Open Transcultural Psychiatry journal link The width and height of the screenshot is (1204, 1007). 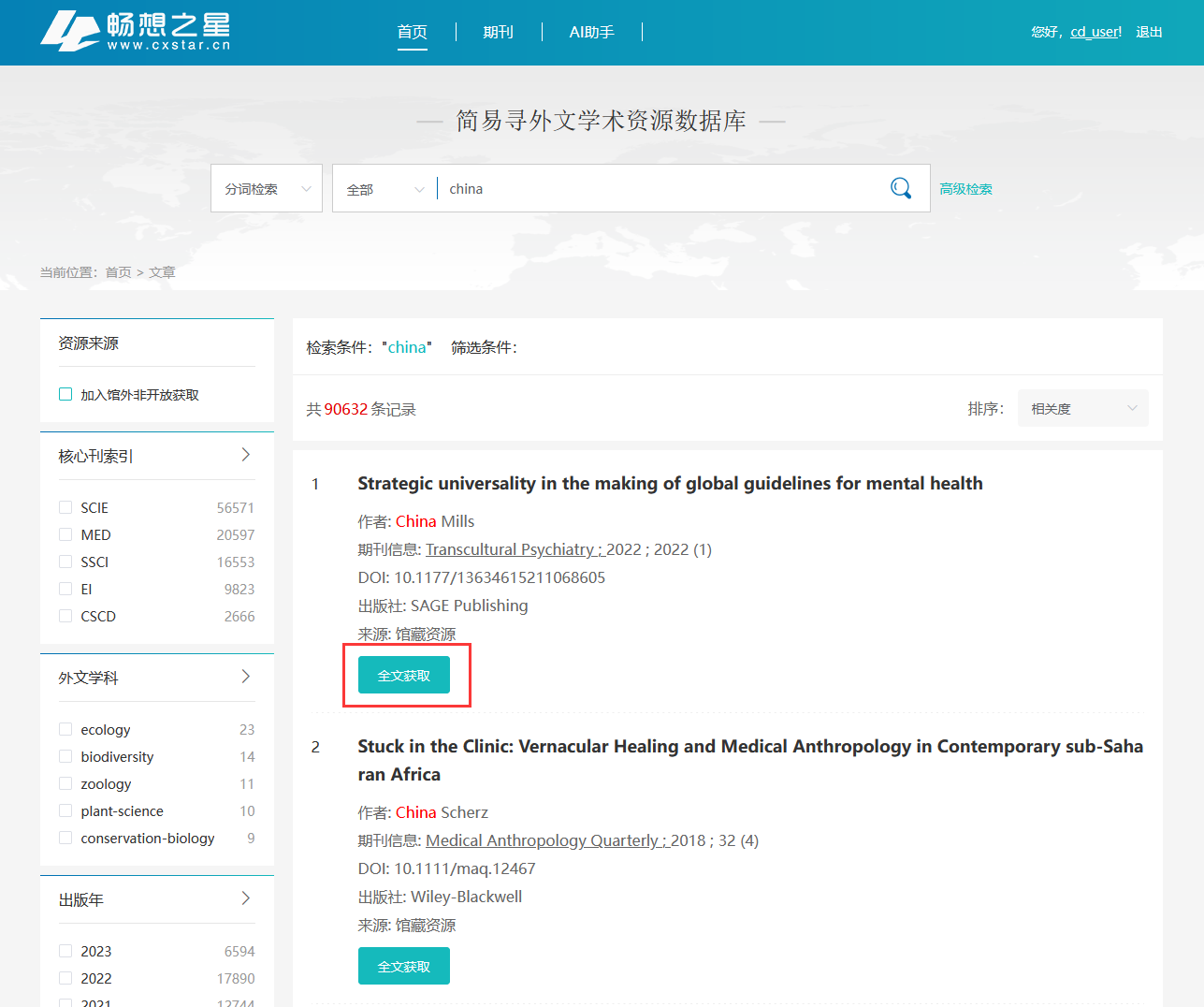point(510,549)
